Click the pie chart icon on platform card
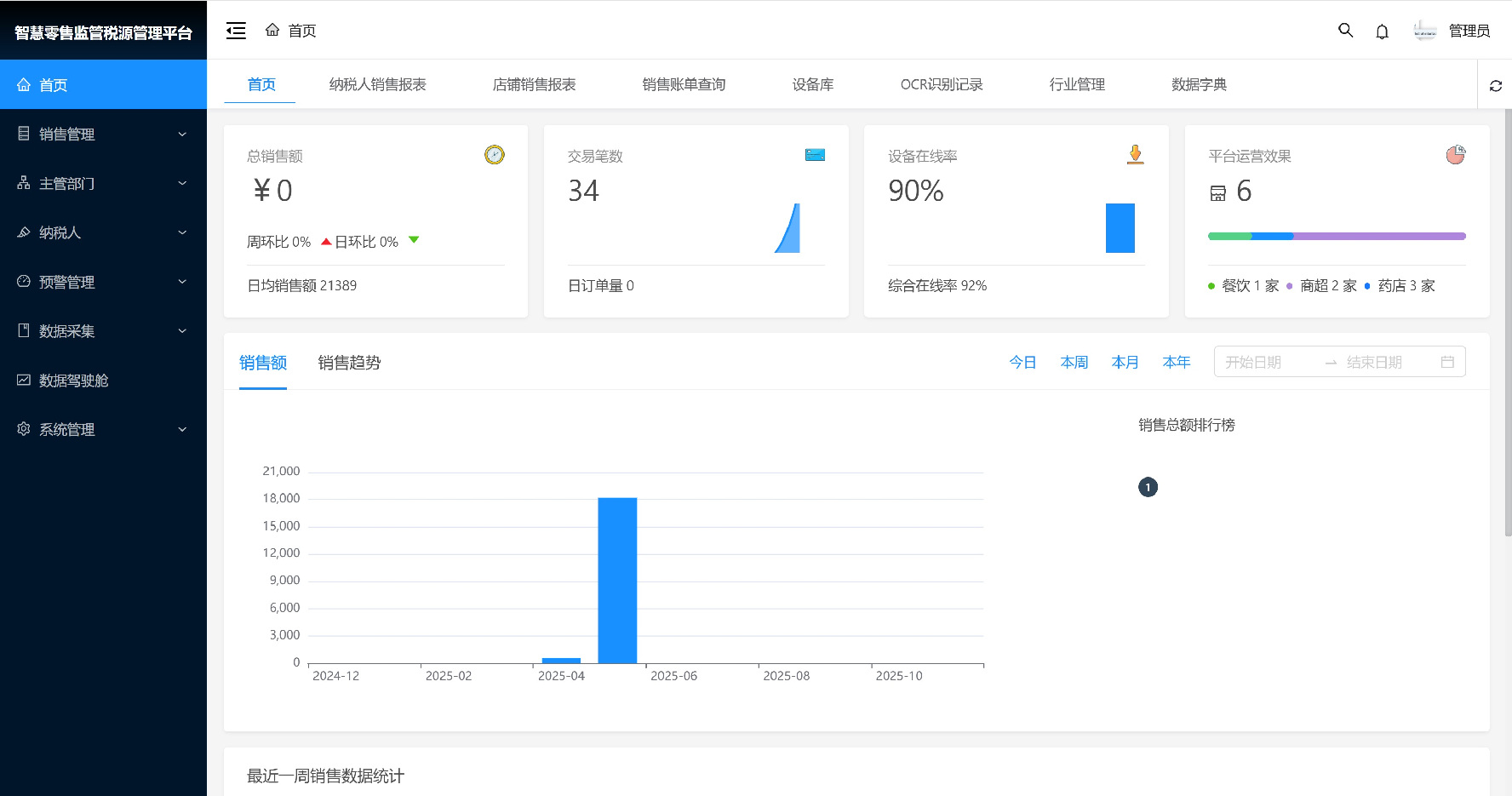Viewport: 1512px width, 796px height. tap(1455, 155)
